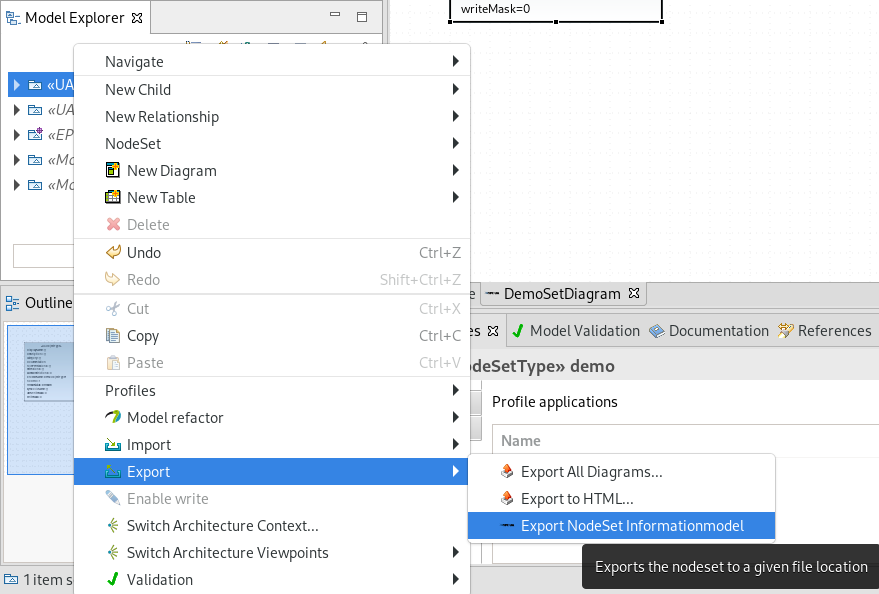This screenshot has height=594, width=879.
Task: Click Export All Diagrams icon
Action: click(x=507, y=472)
